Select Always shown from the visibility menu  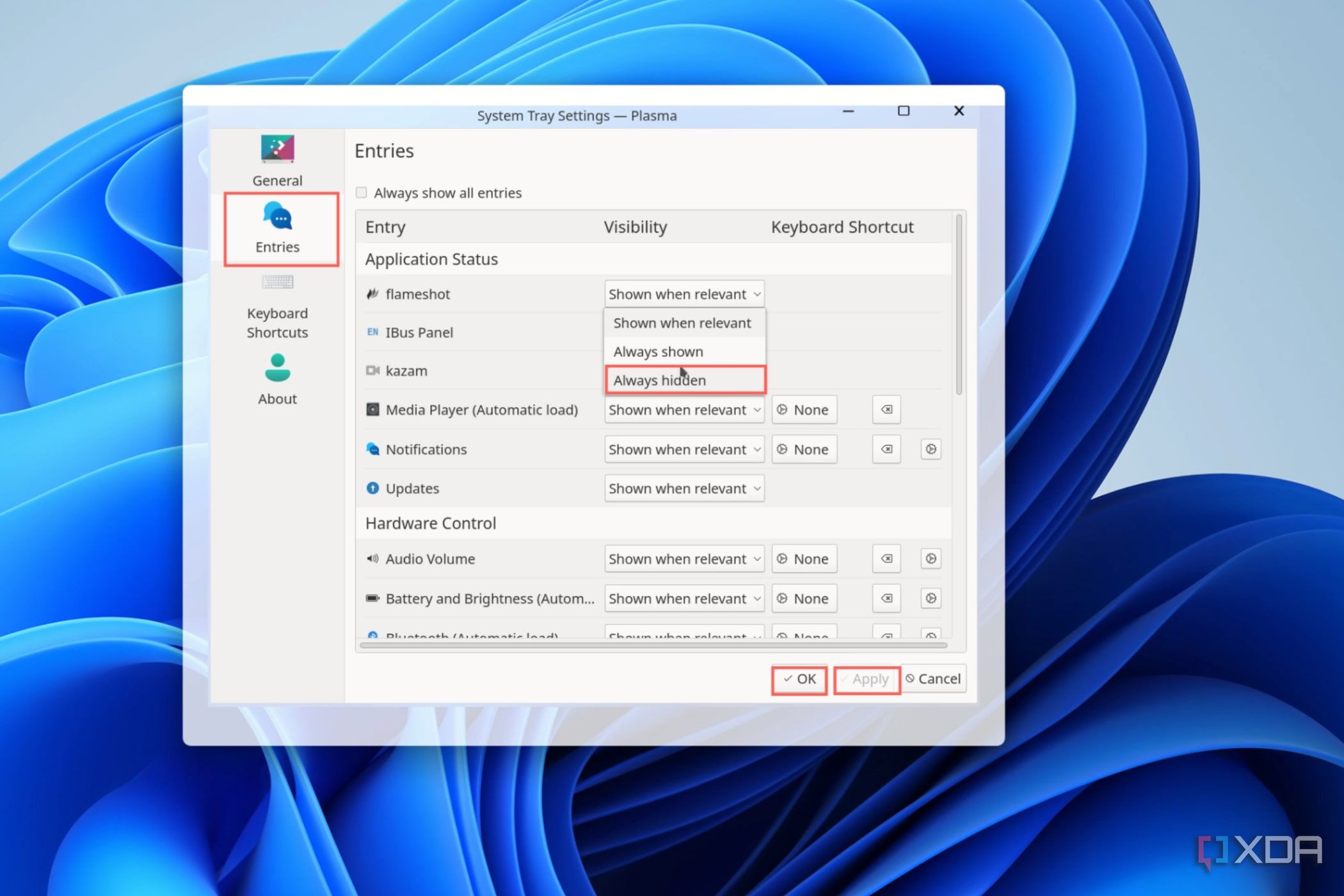(658, 351)
